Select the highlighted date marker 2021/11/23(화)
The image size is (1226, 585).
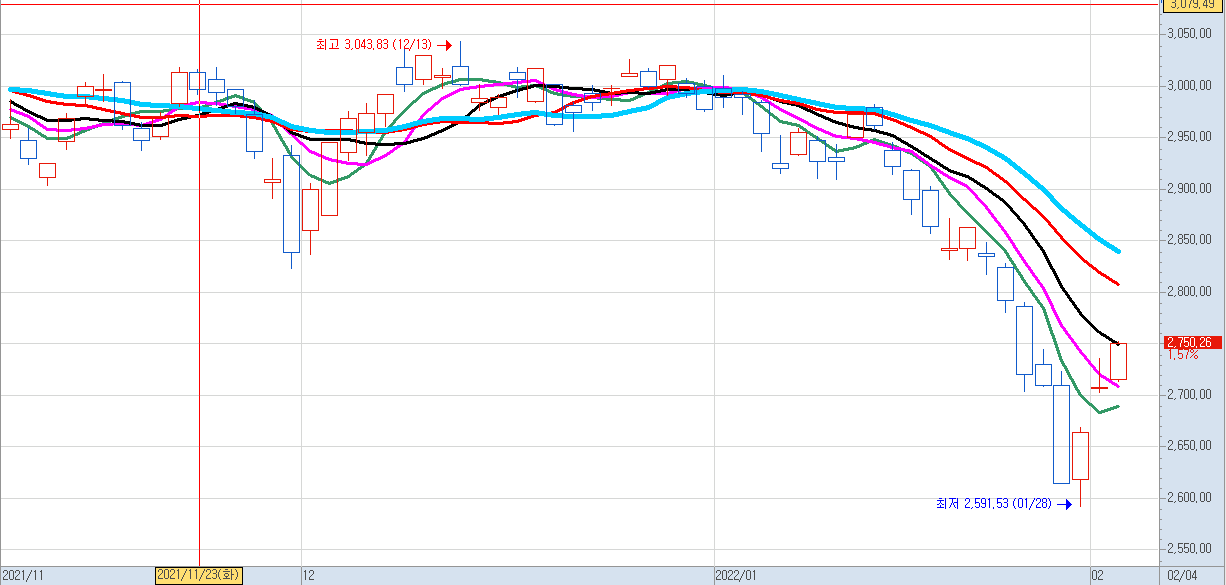tap(199, 575)
